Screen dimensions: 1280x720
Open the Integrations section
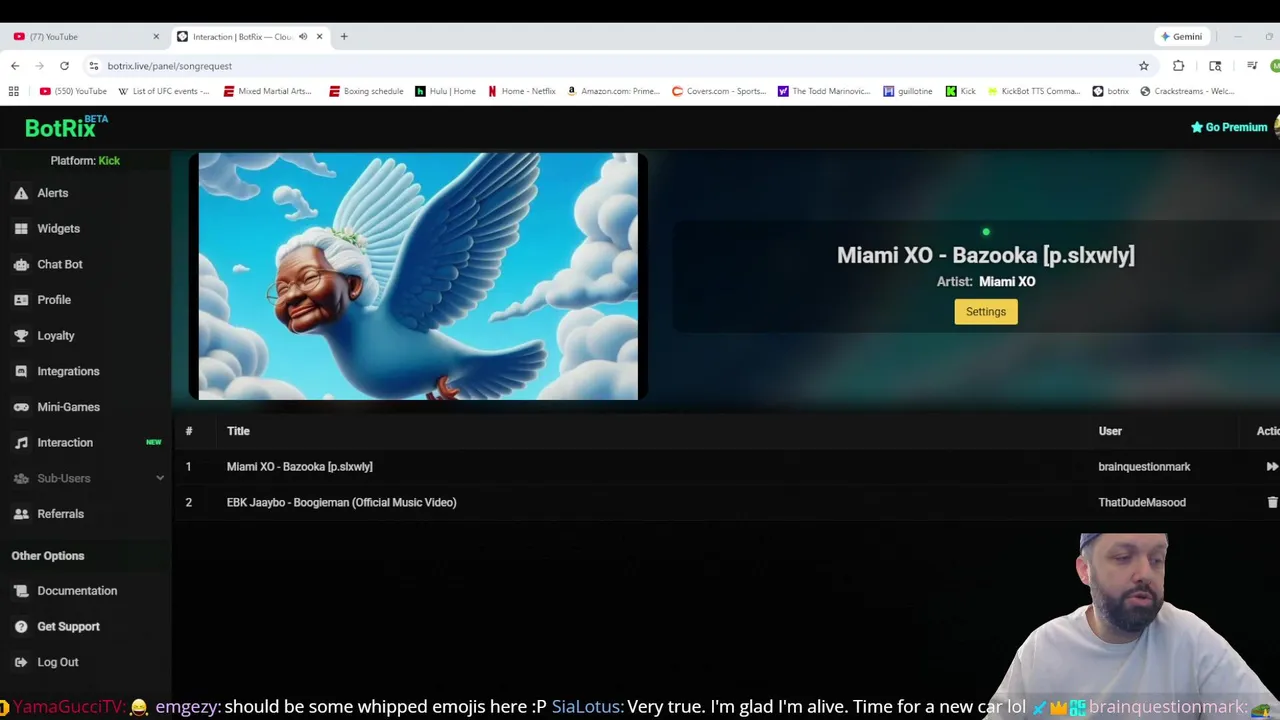click(x=68, y=371)
